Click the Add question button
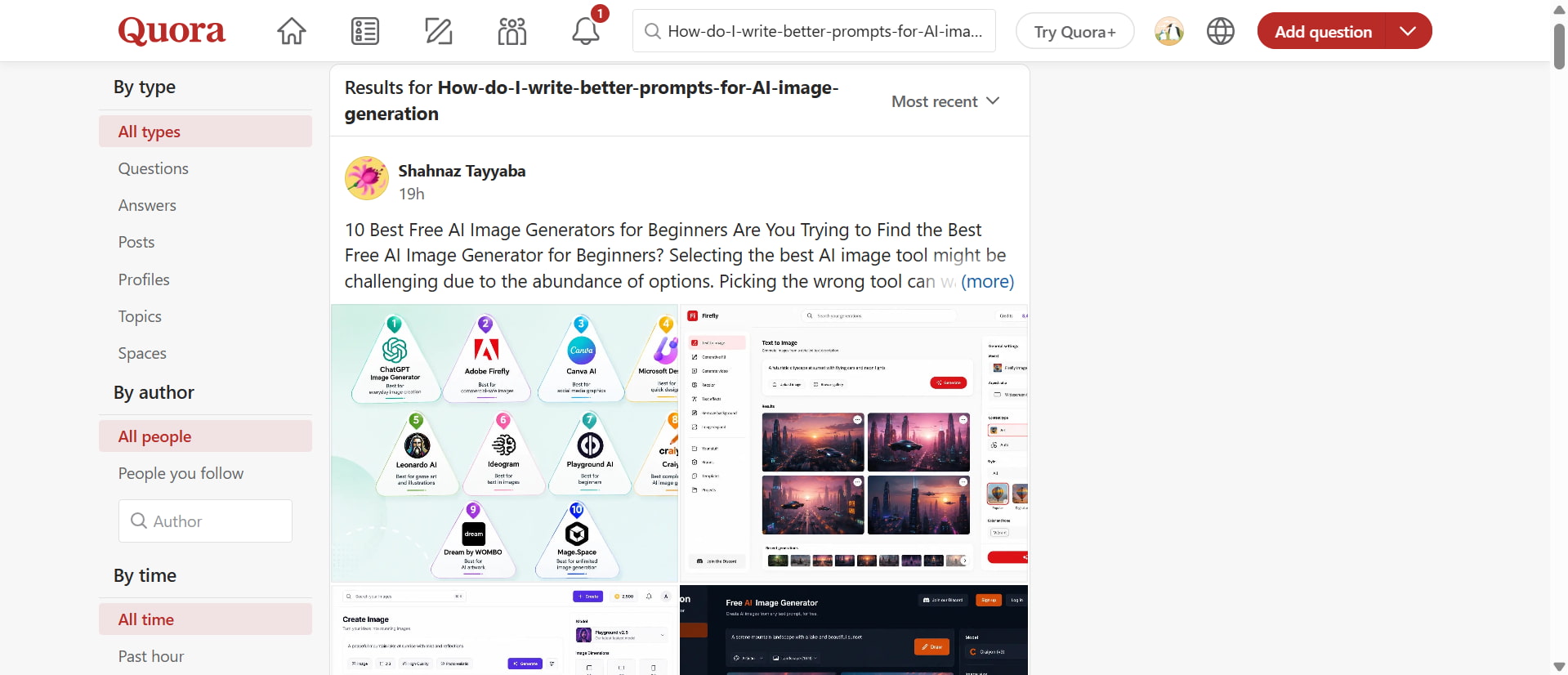This screenshot has width=1568, height=675. [x=1323, y=31]
